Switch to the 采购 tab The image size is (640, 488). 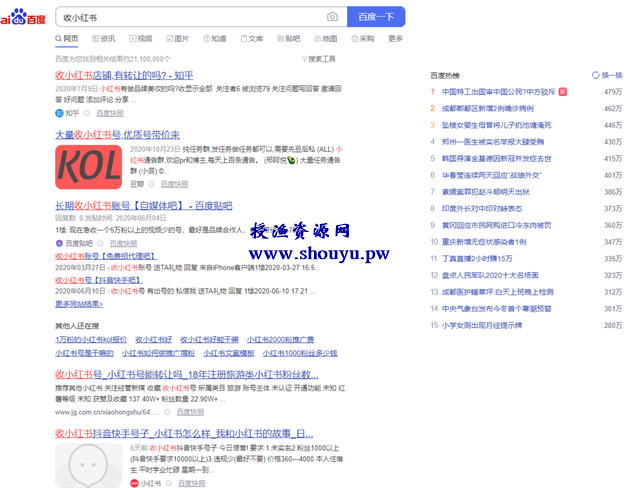(362, 39)
